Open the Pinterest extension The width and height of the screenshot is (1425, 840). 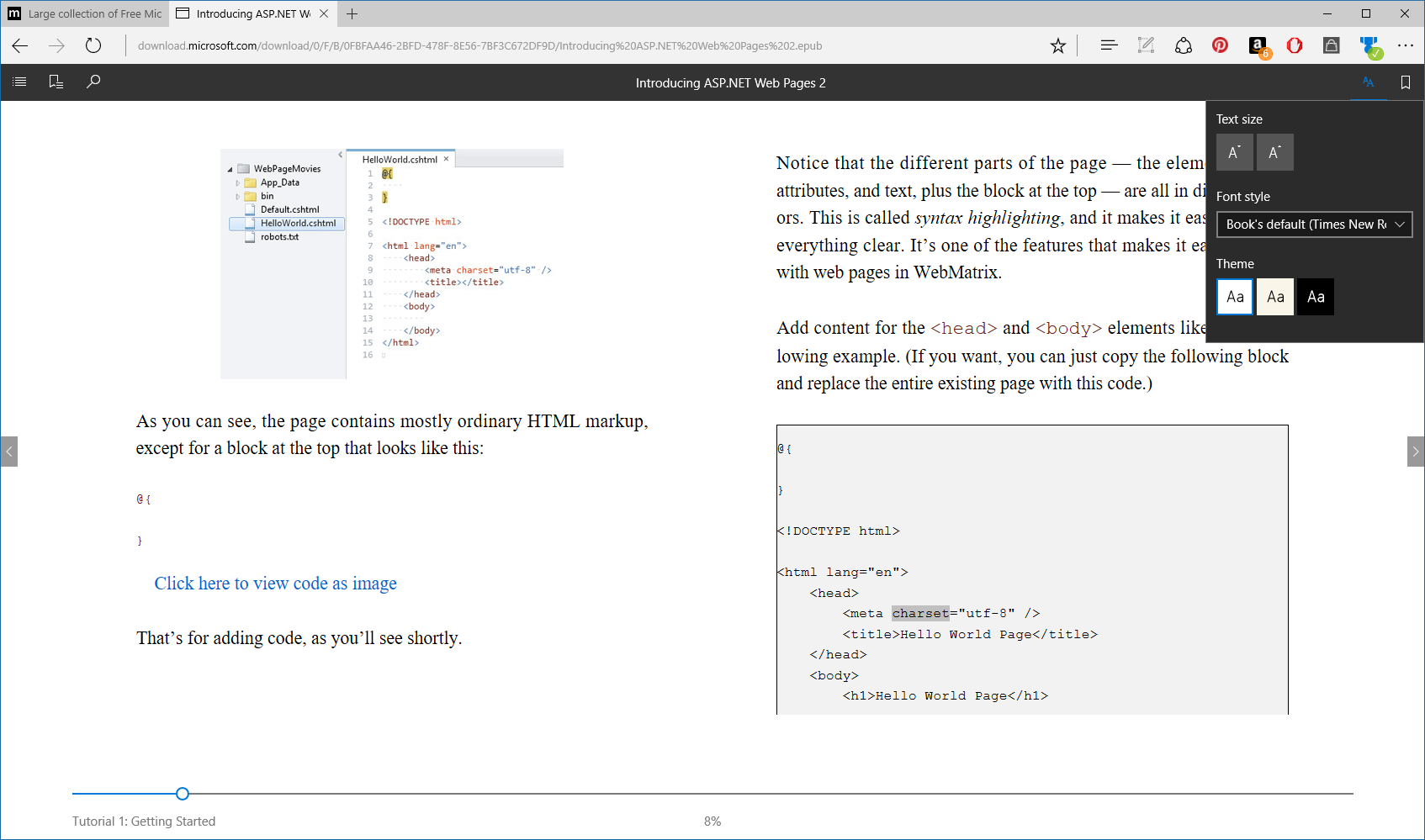tap(1220, 45)
